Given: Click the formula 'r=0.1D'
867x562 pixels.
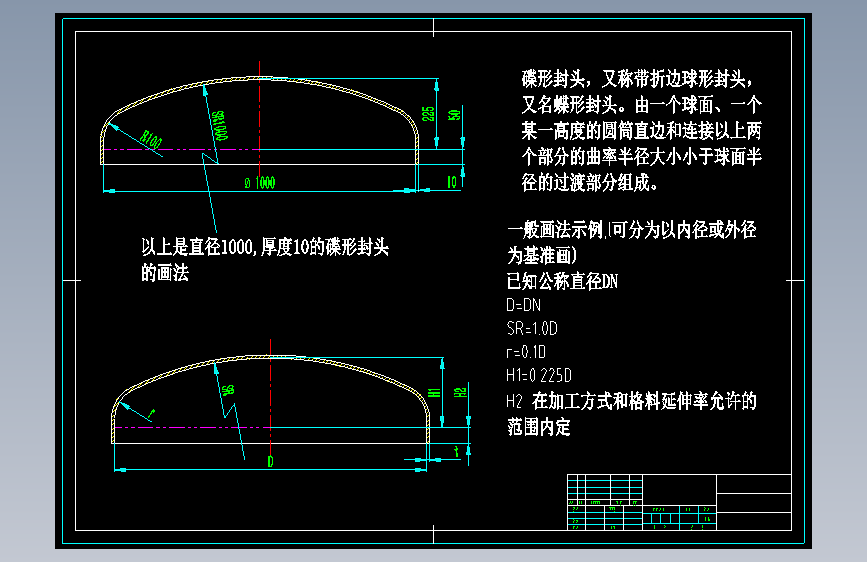Looking at the screenshot, I should 526,352.
